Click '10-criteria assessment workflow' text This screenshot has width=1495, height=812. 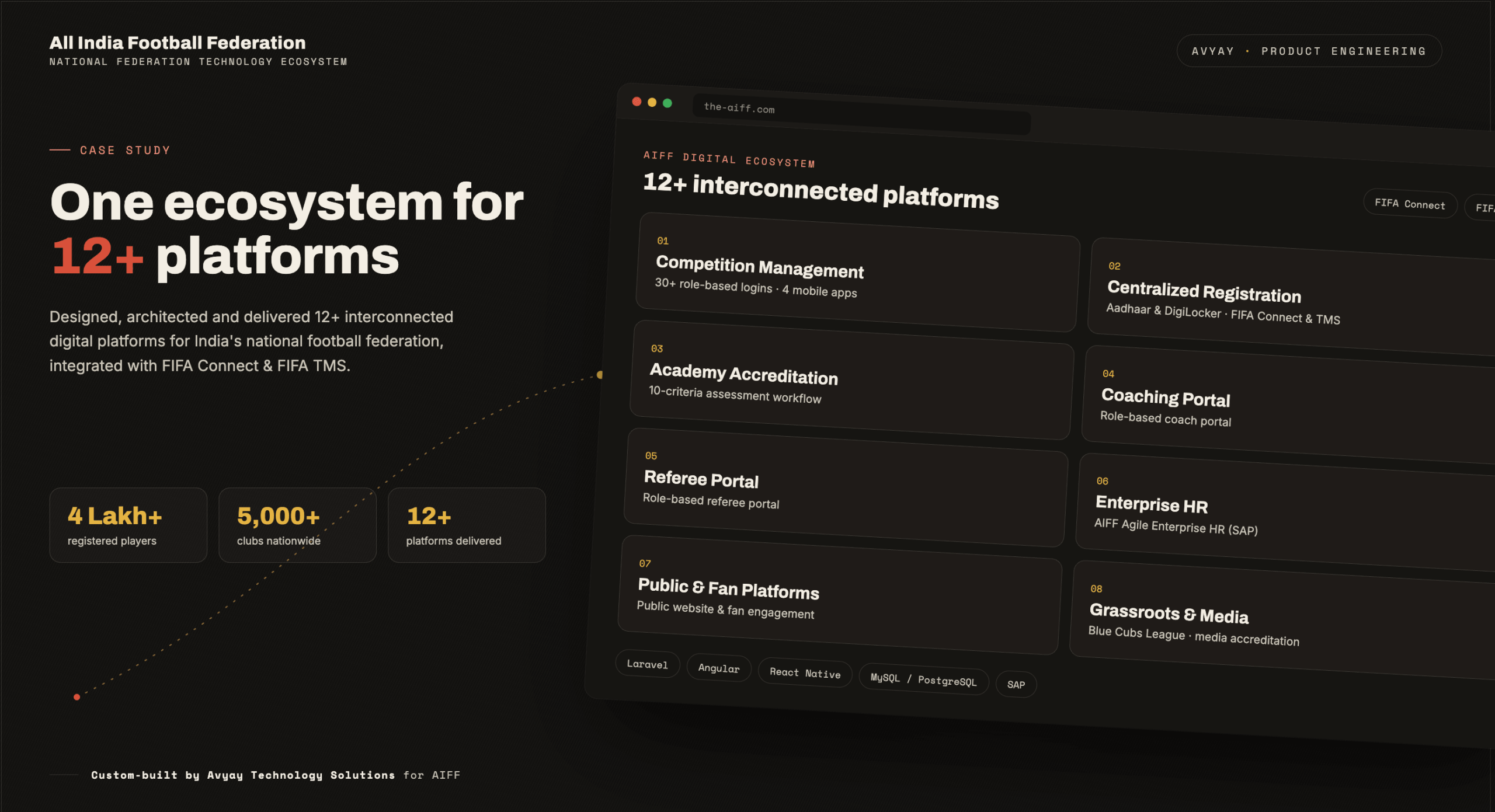tap(735, 394)
